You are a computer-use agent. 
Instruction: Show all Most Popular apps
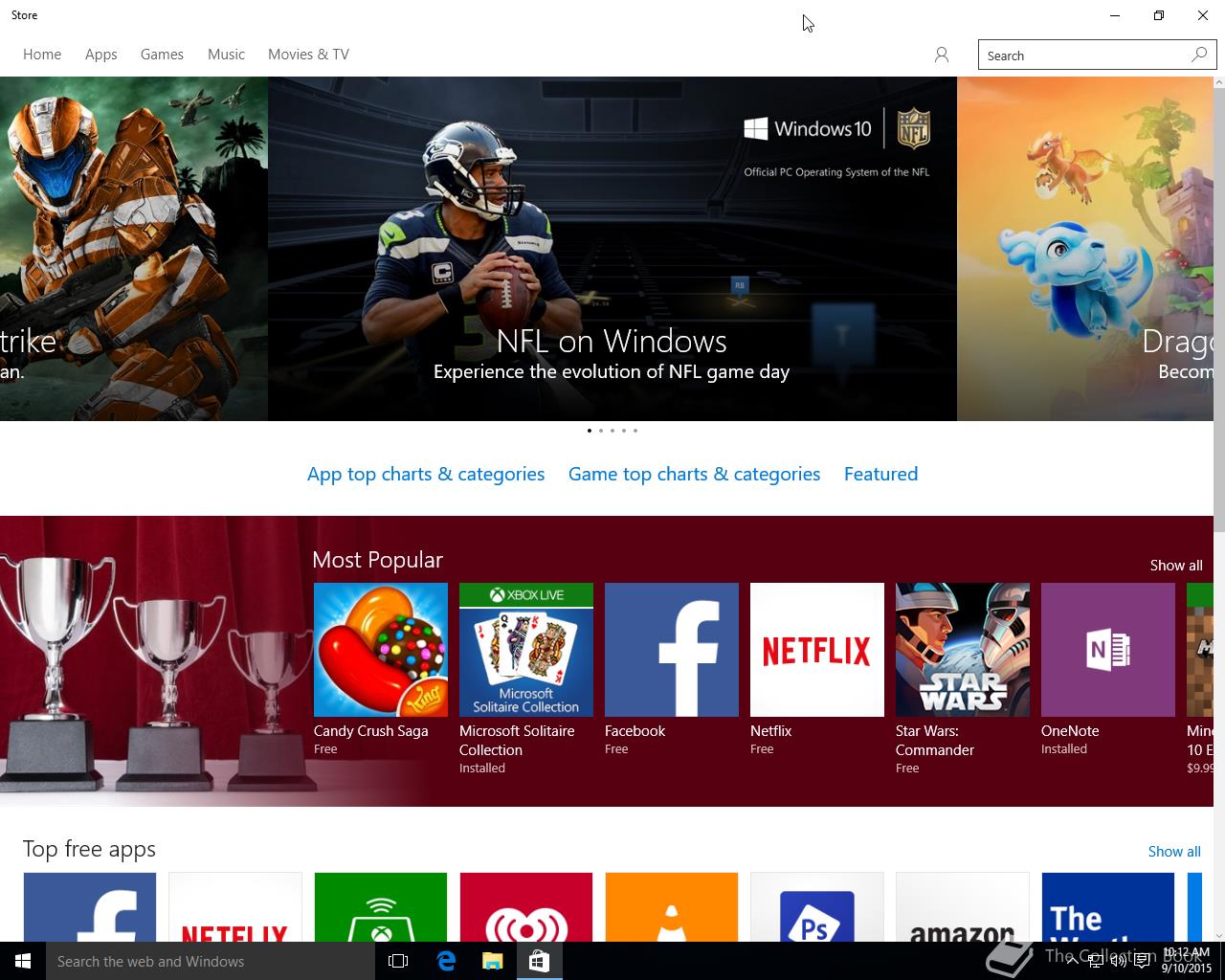point(1176,566)
